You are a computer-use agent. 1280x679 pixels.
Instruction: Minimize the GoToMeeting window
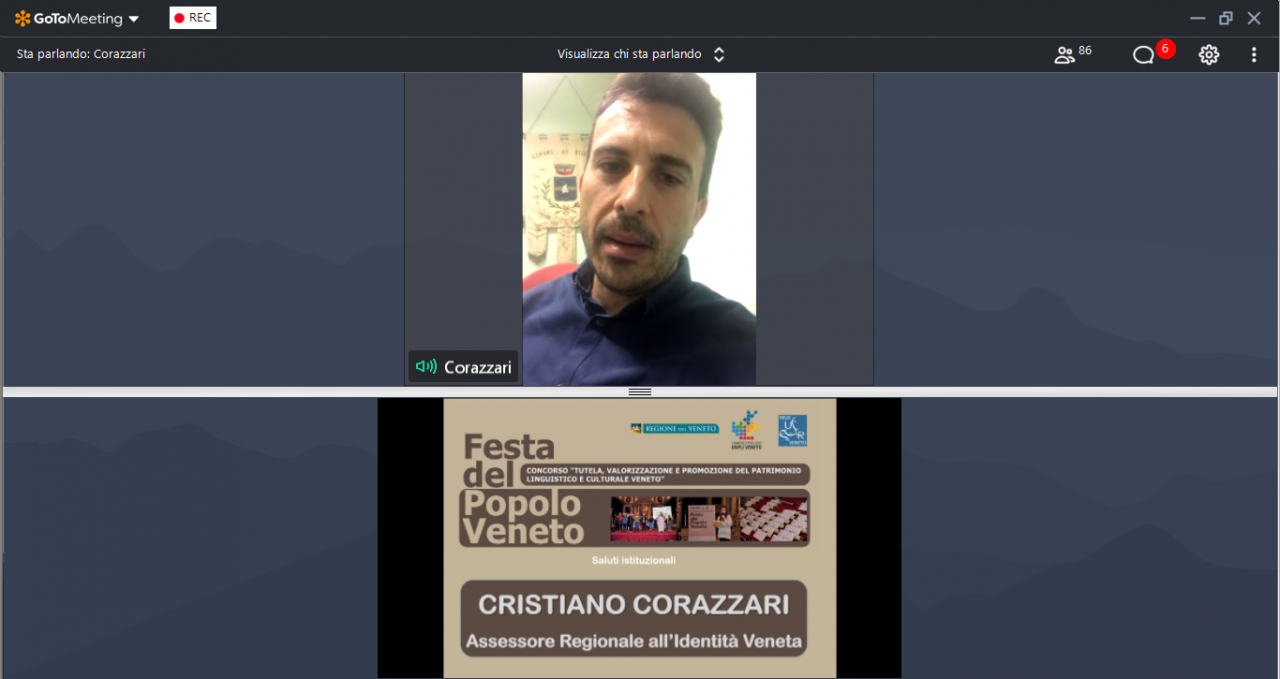pos(1197,18)
